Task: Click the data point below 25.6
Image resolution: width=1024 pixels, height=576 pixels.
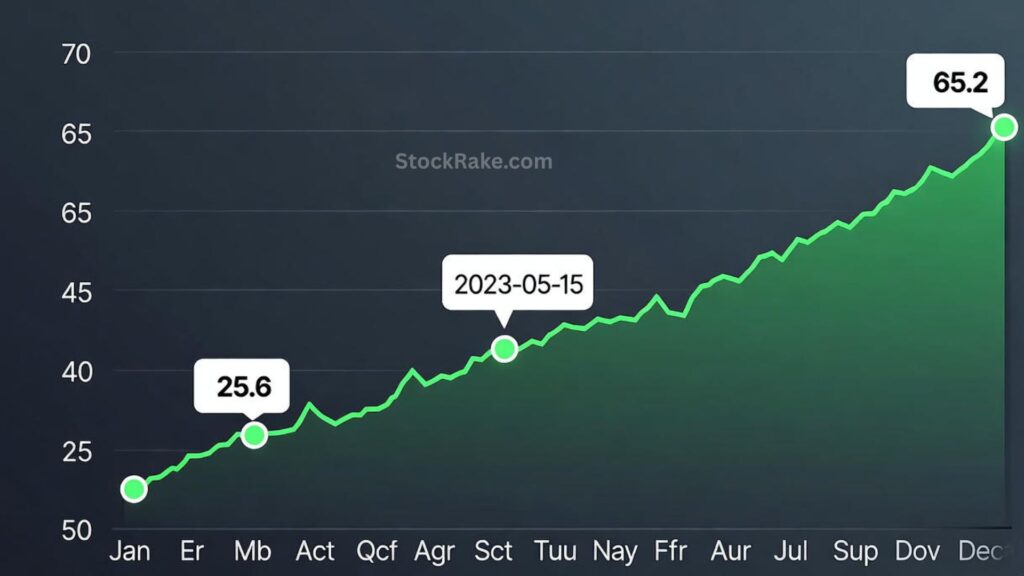Action: click(x=254, y=434)
